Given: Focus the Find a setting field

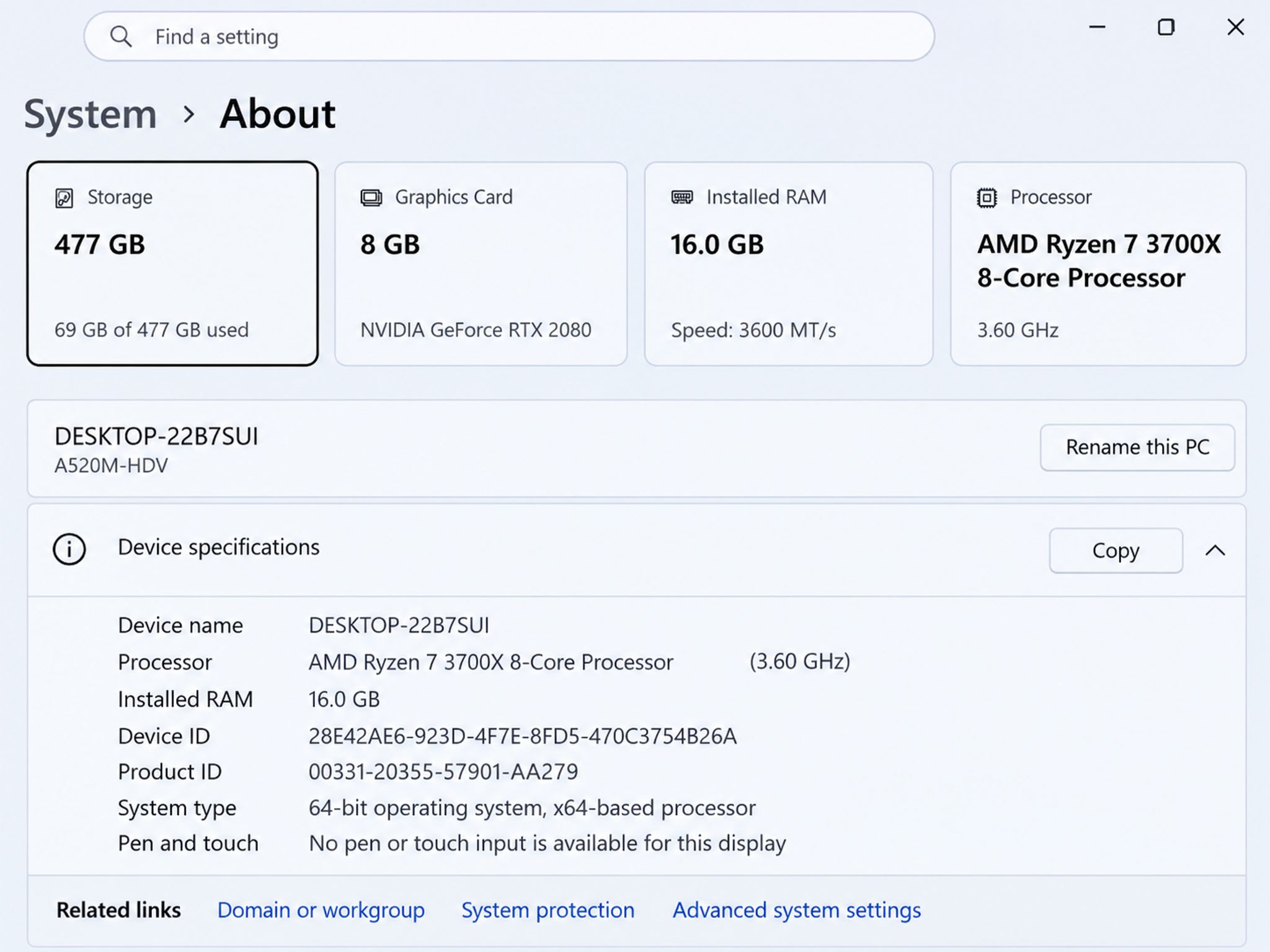Looking at the screenshot, I should (509, 37).
